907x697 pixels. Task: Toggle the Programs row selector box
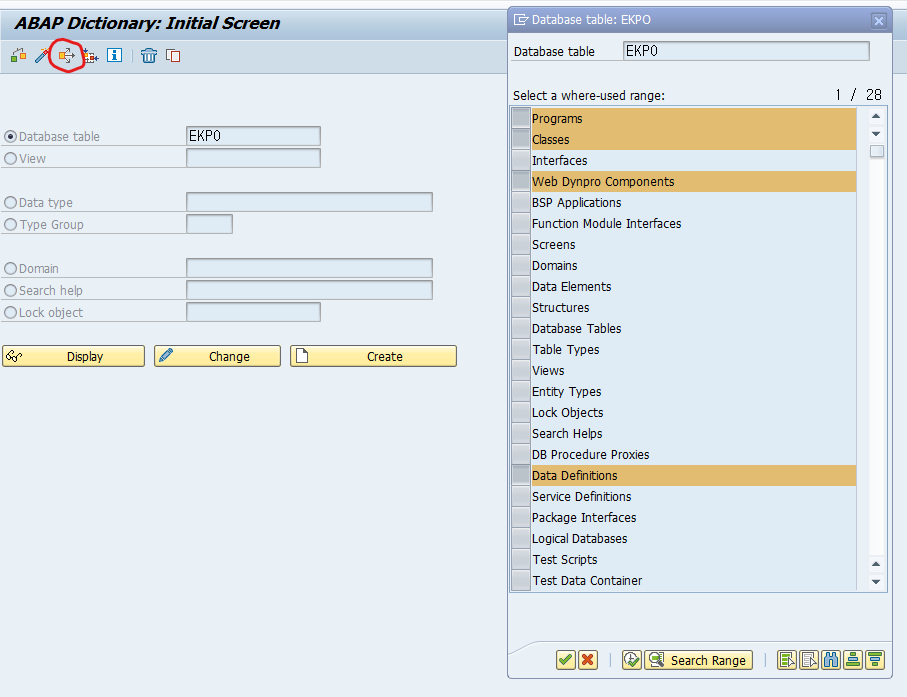pos(521,118)
